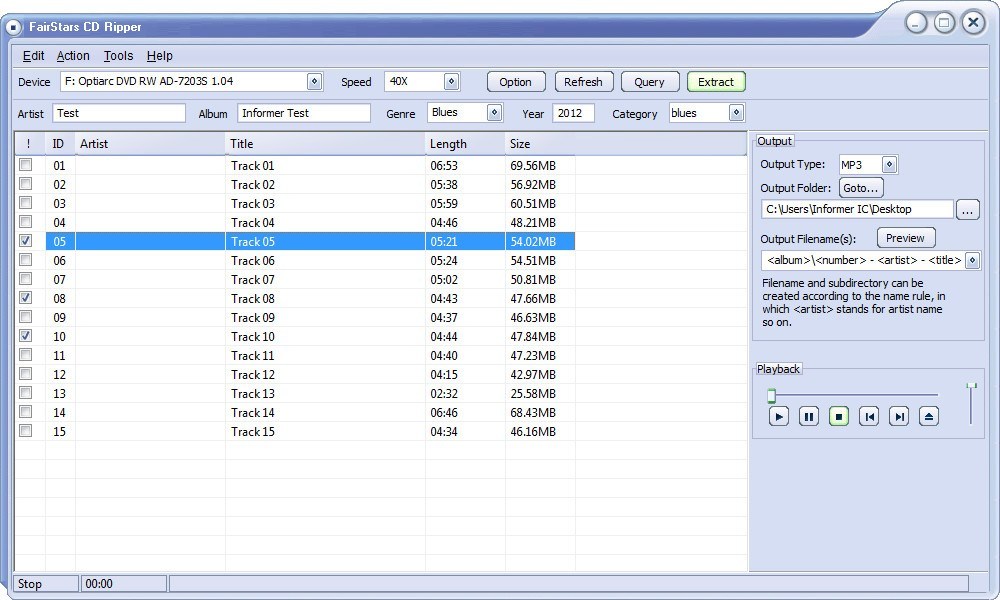Viewport: 1000px width, 600px height.
Task: Check the Track 15 checkbox
Action: coord(26,431)
